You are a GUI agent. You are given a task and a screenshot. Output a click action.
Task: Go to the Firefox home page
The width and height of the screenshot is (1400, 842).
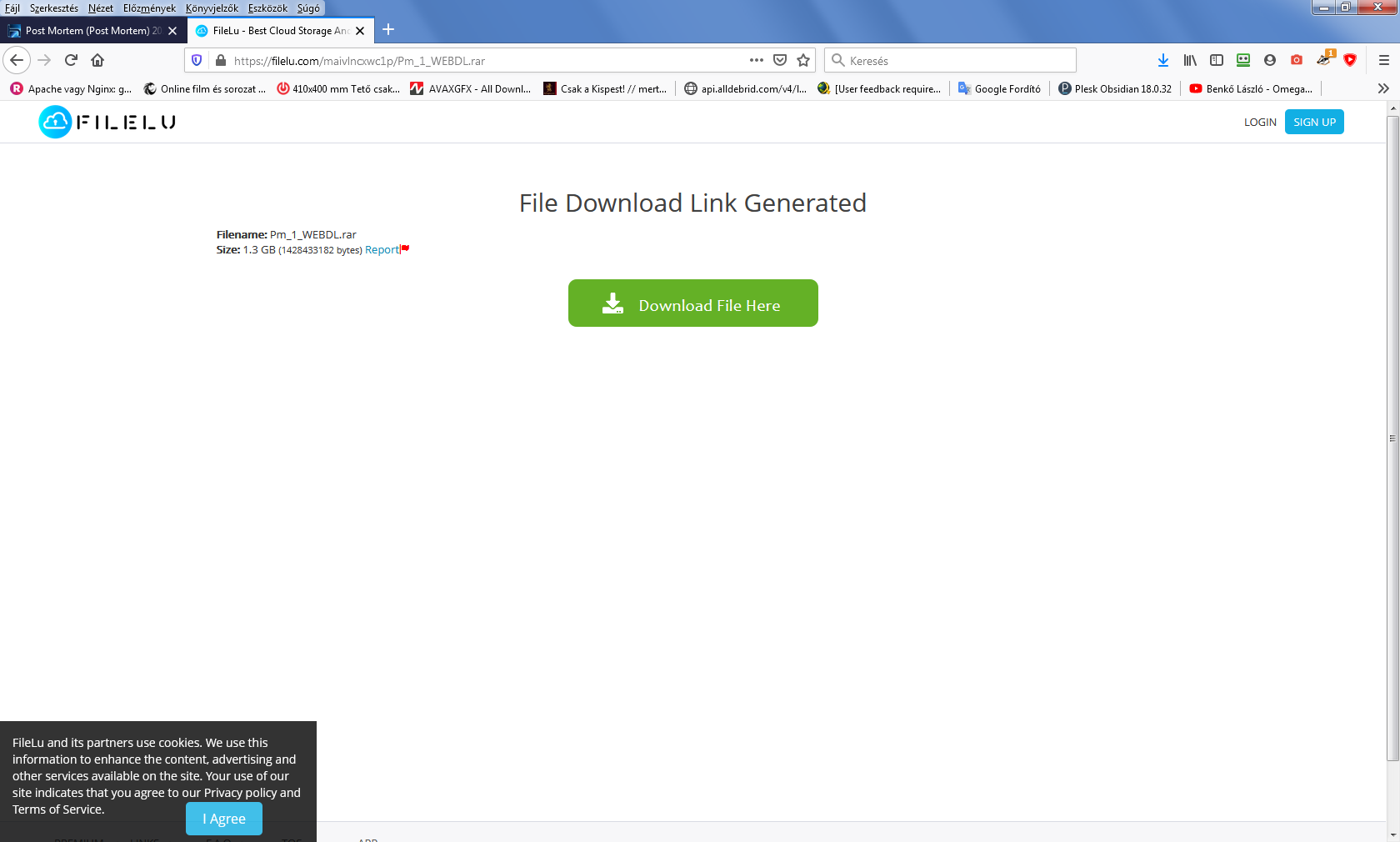click(97, 60)
